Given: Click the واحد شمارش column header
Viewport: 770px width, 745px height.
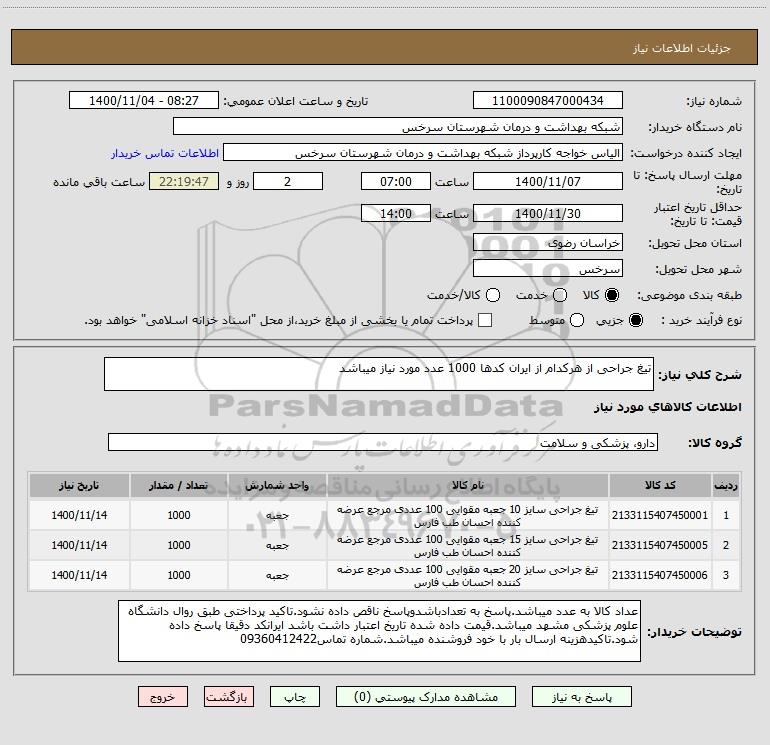Looking at the screenshot, I should [277, 485].
